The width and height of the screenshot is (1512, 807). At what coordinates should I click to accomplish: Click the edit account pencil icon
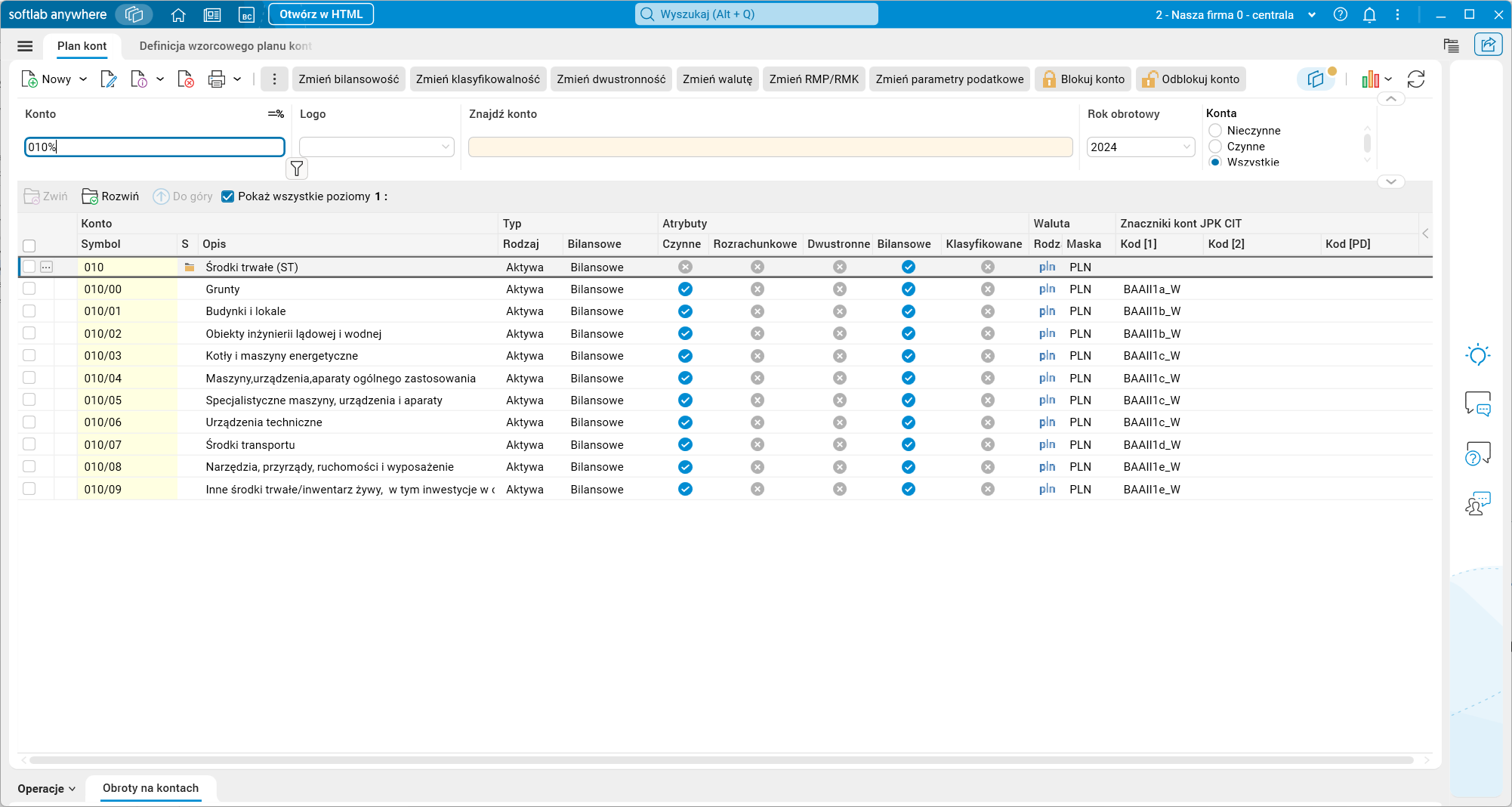coord(109,79)
